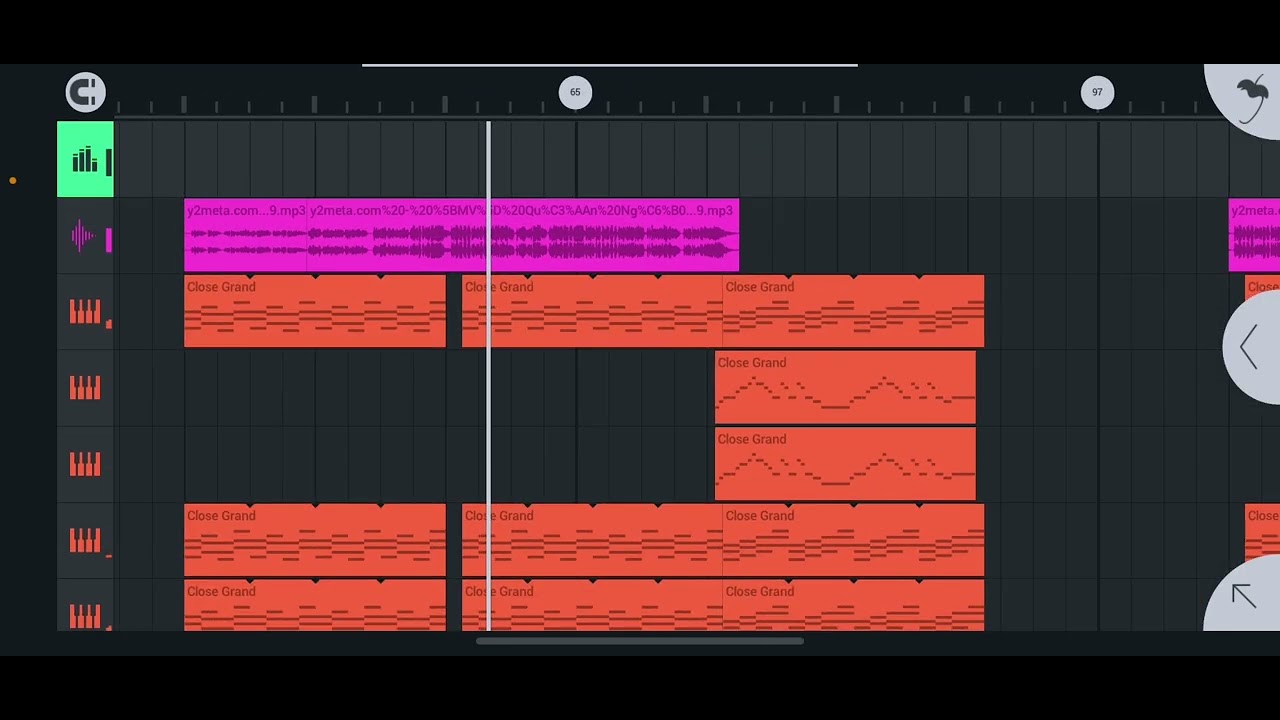Screen dimensions: 1280x720
Task: Select the y2meta audio clip at right edge
Action: coord(1254,236)
